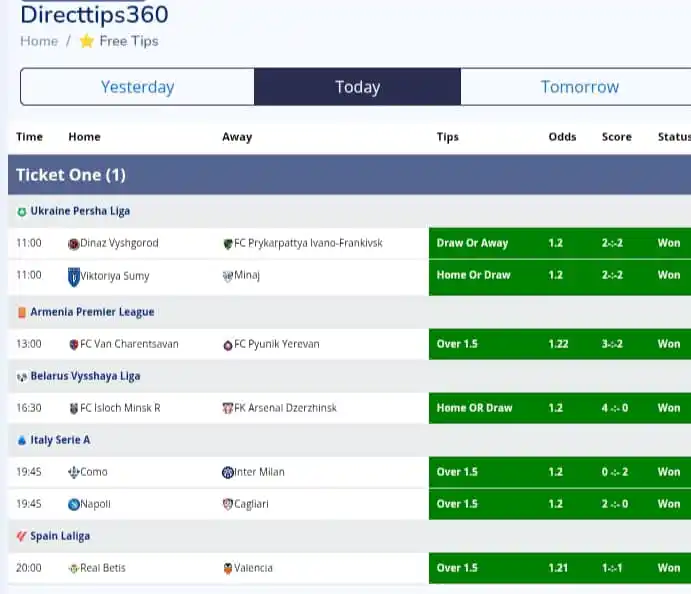This screenshot has height=594, width=691.
Task: Click the Draw Or Away tip cell
Action: (x=472, y=243)
